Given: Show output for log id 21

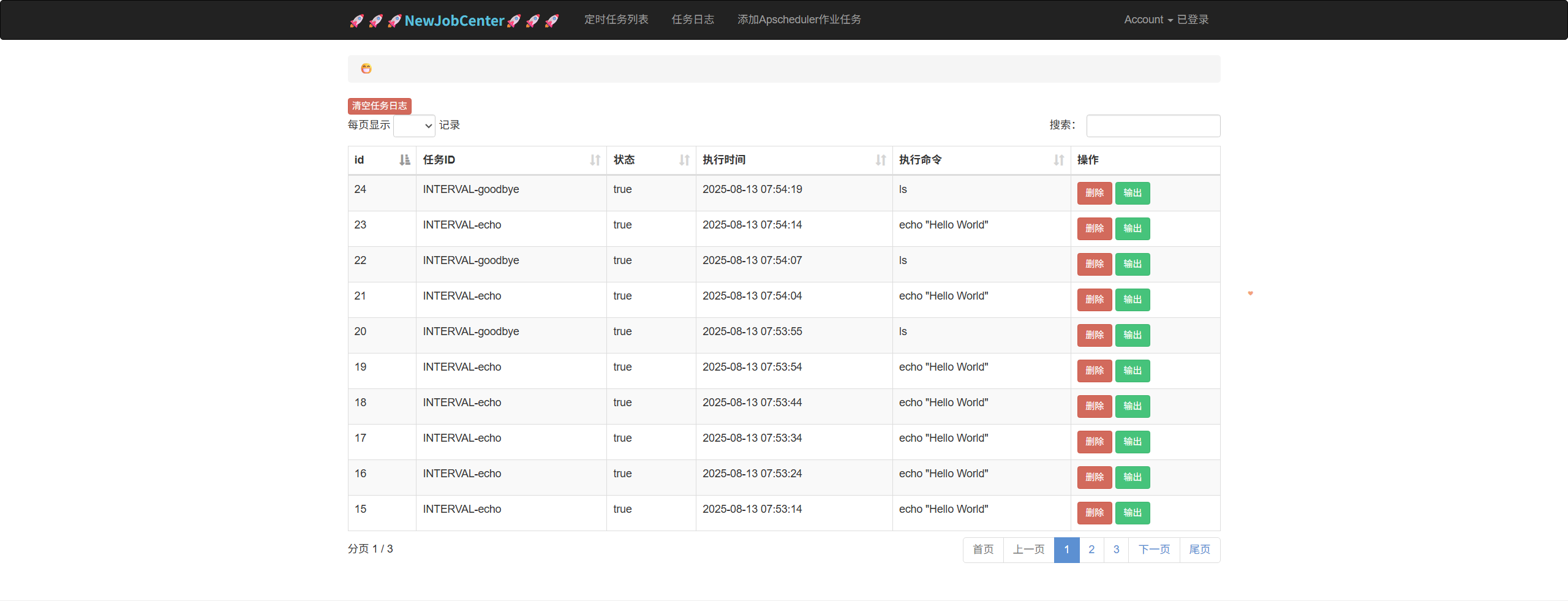Looking at the screenshot, I should point(1133,300).
